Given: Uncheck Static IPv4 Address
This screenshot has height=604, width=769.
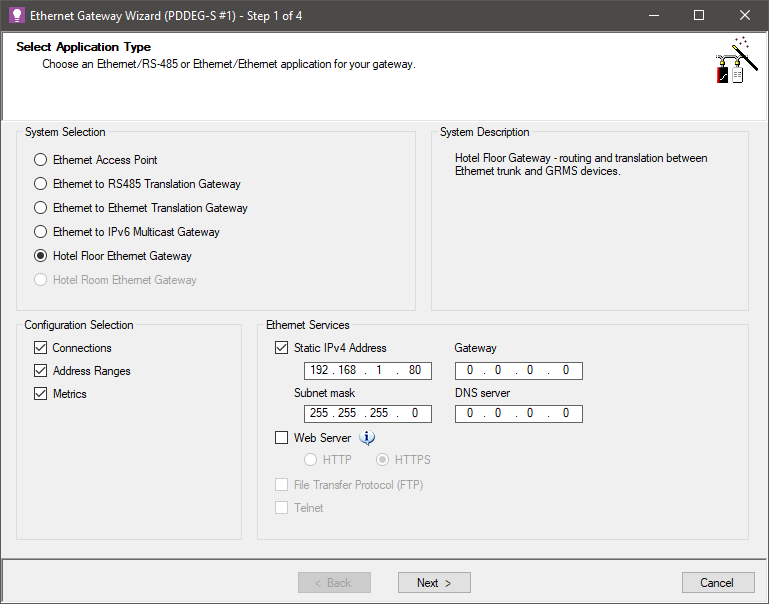Looking at the screenshot, I should tap(281, 348).
